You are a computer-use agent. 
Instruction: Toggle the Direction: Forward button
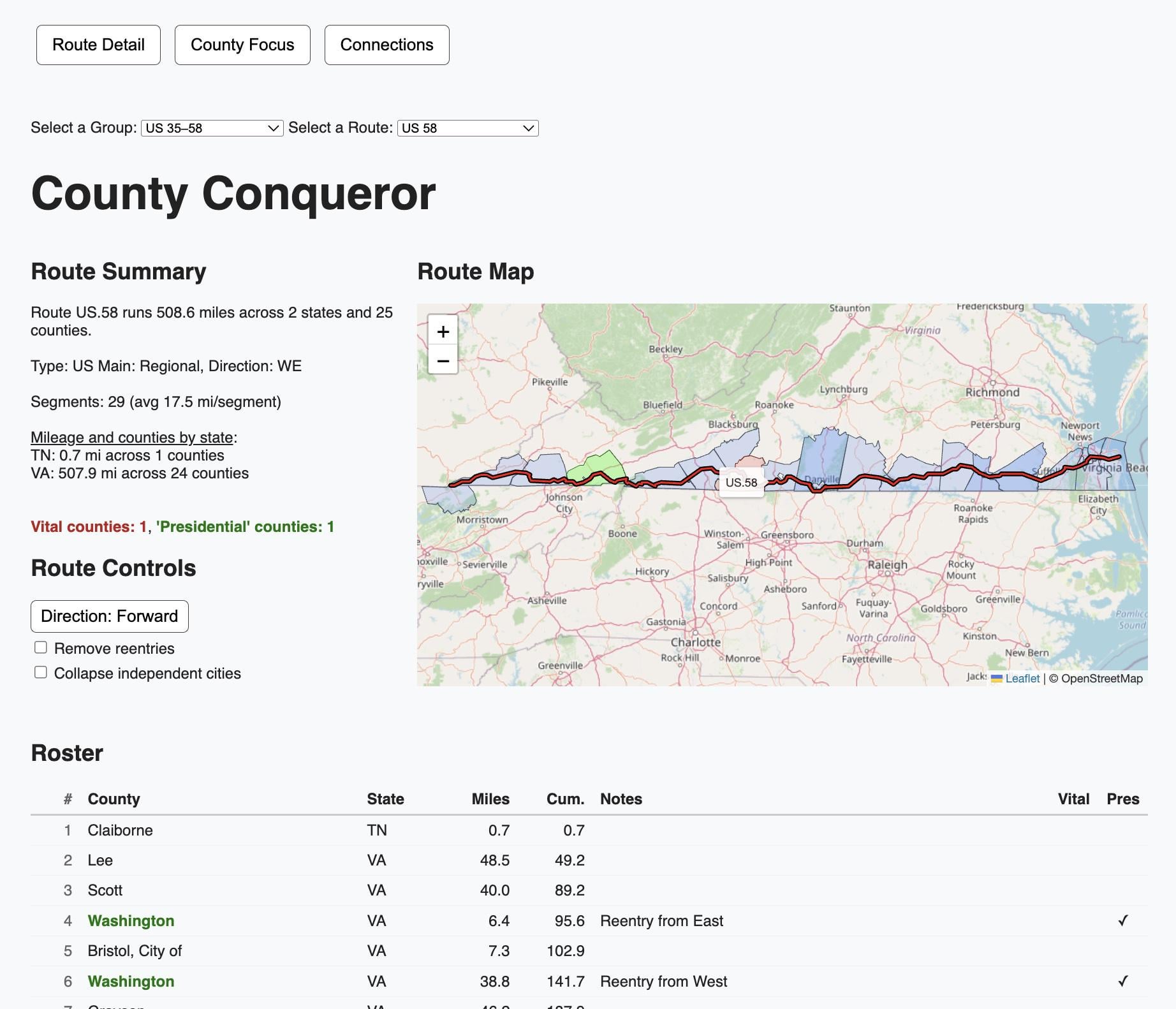click(x=110, y=616)
